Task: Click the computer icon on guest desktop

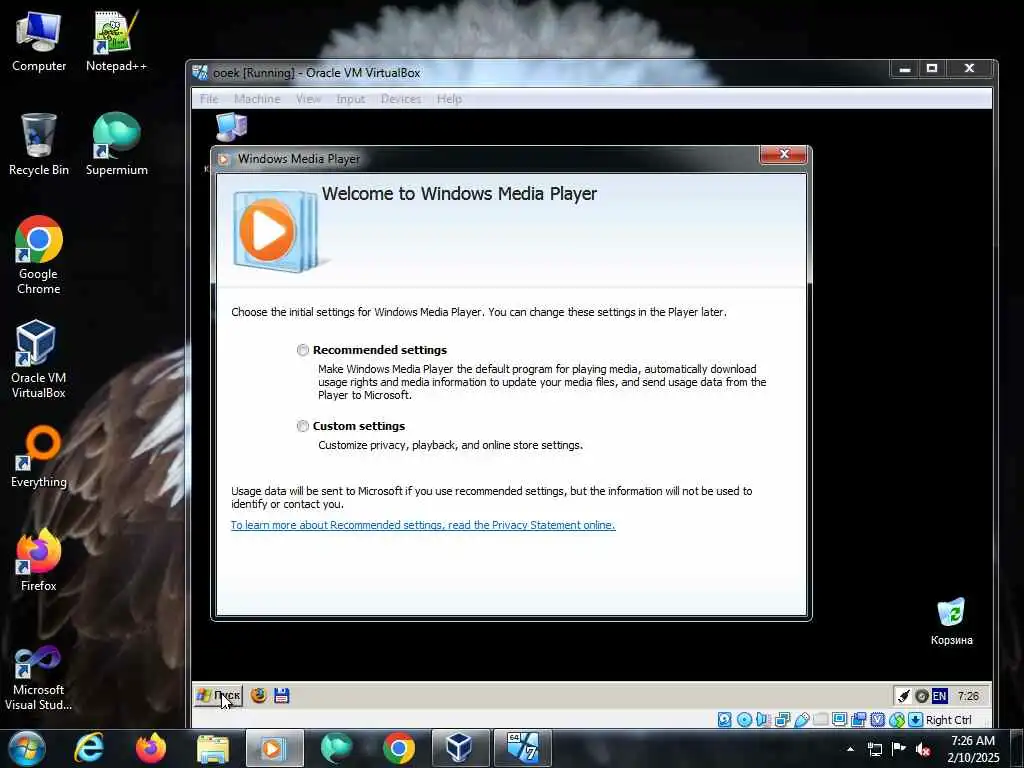Action: point(231,126)
